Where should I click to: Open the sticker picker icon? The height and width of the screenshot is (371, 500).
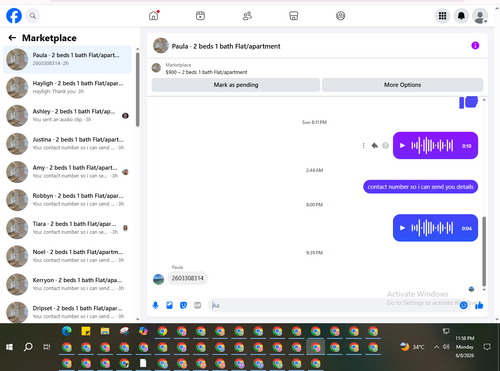183,305
